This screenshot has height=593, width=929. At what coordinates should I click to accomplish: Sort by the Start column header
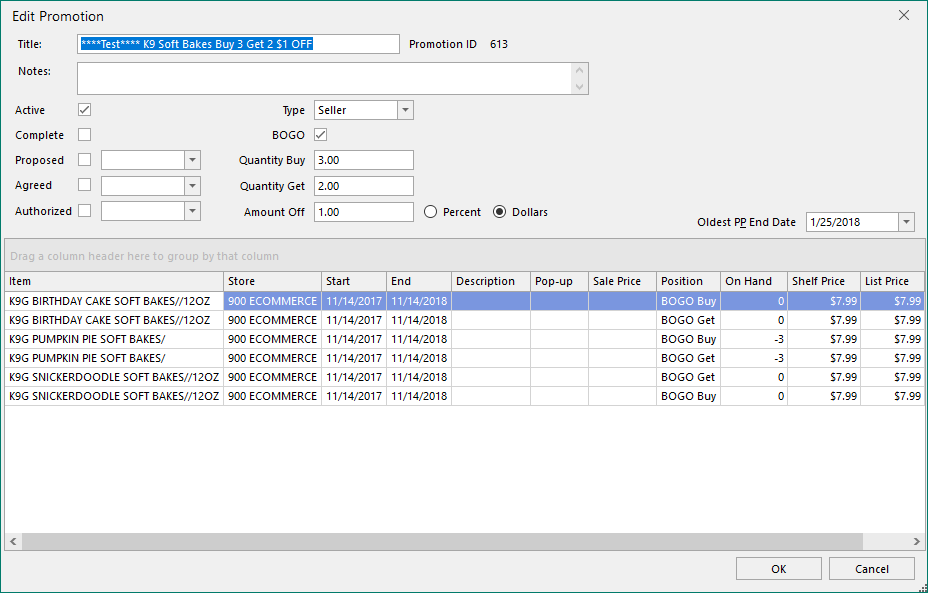(x=354, y=281)
